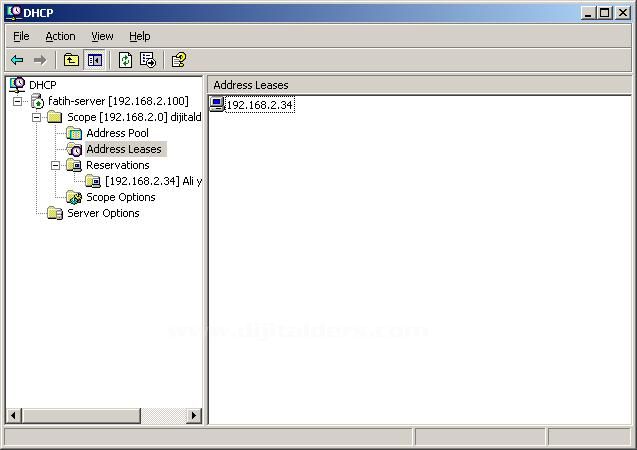Click the Back arrow toolbar icon

click(17, 60)
